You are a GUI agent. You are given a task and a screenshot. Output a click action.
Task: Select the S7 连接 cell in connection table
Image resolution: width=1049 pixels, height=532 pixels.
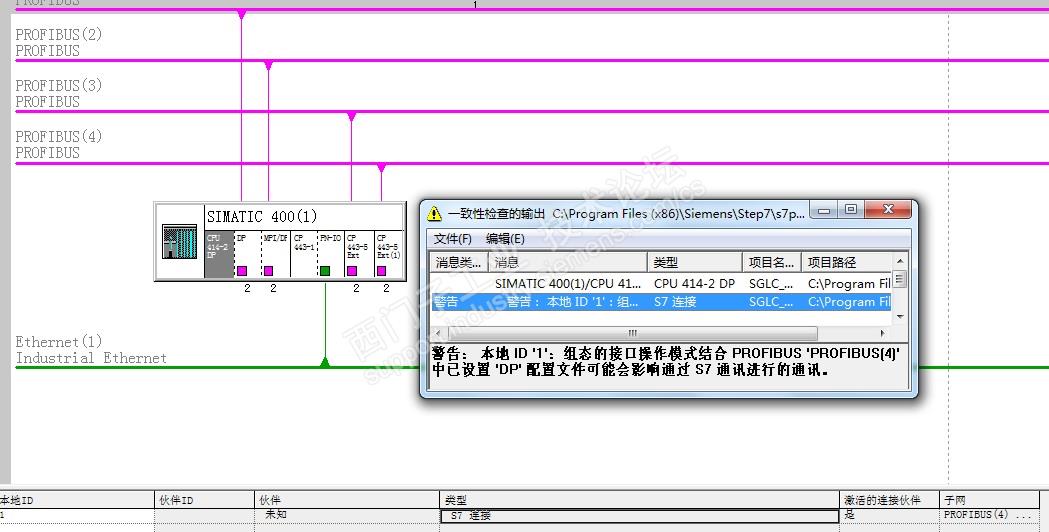coord(639,515)
